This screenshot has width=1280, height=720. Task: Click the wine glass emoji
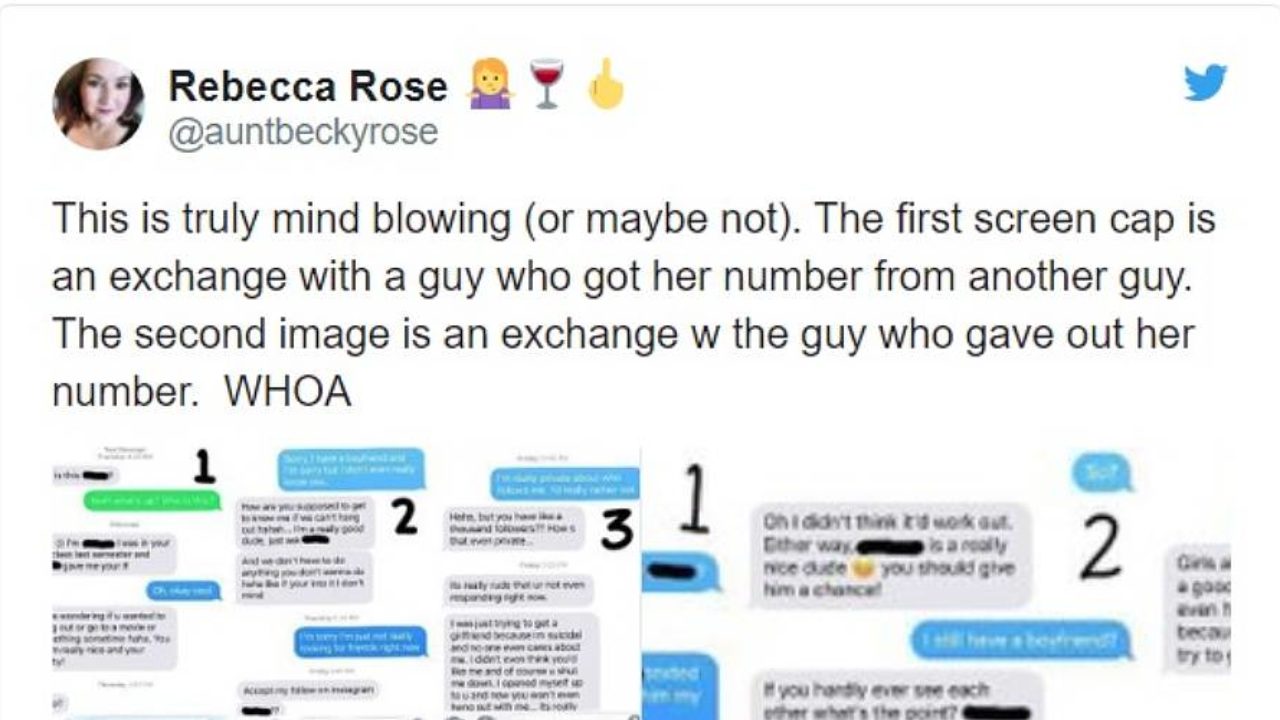point(546,85)
